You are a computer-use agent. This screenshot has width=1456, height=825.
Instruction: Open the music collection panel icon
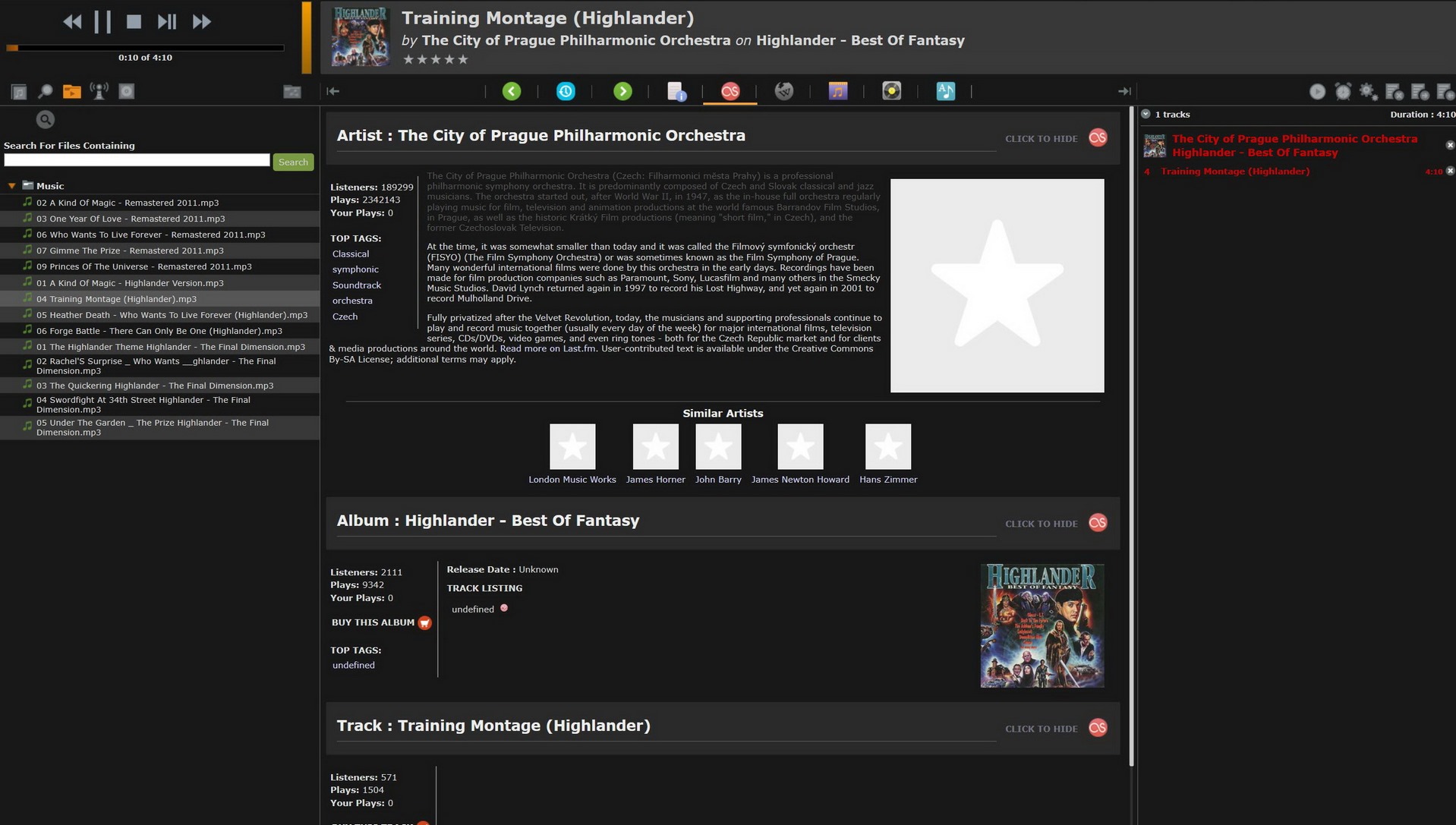(x=19, y=92)
